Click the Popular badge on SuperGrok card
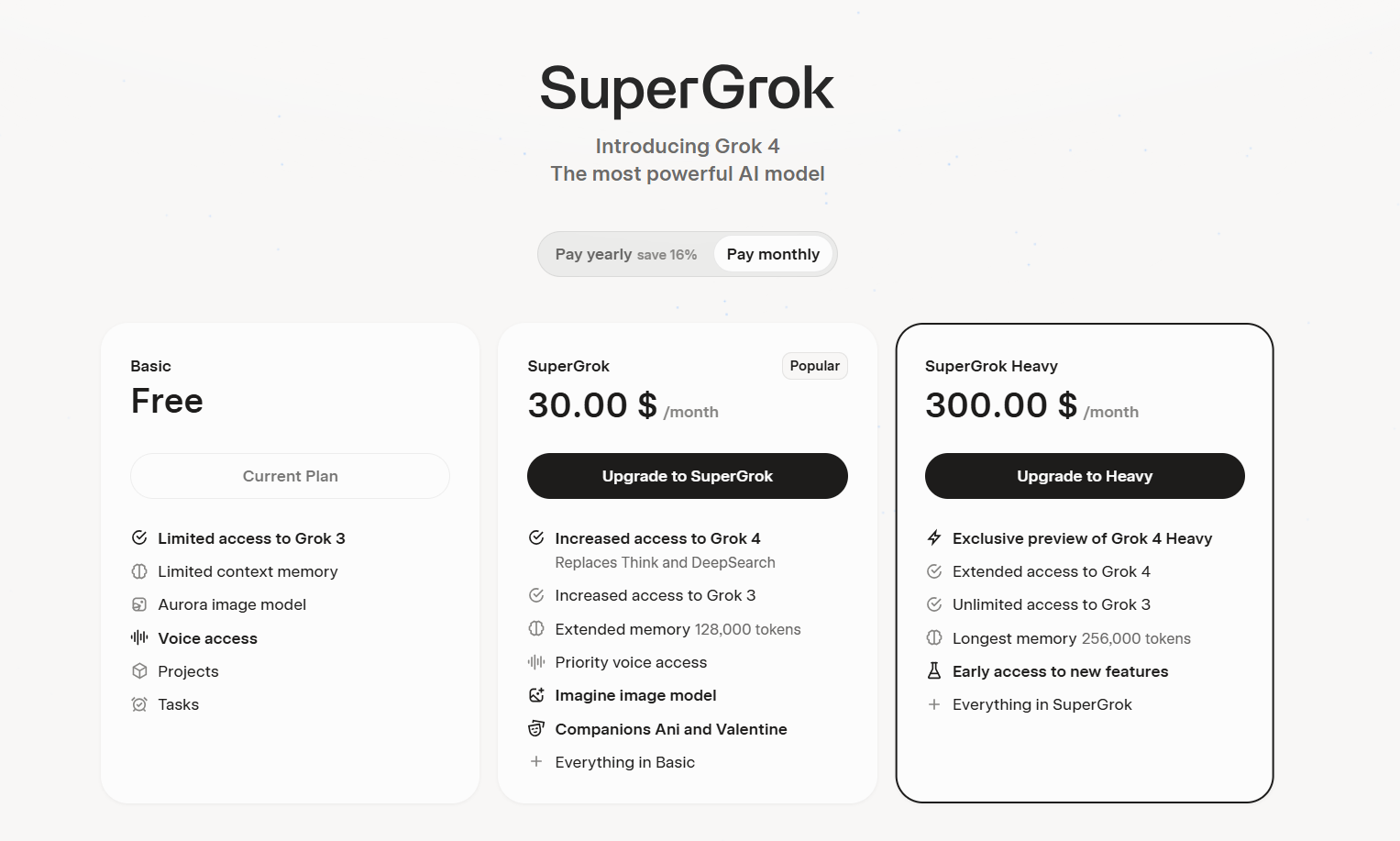This screenshot has height=841, width=1400. tap(815, 366)
